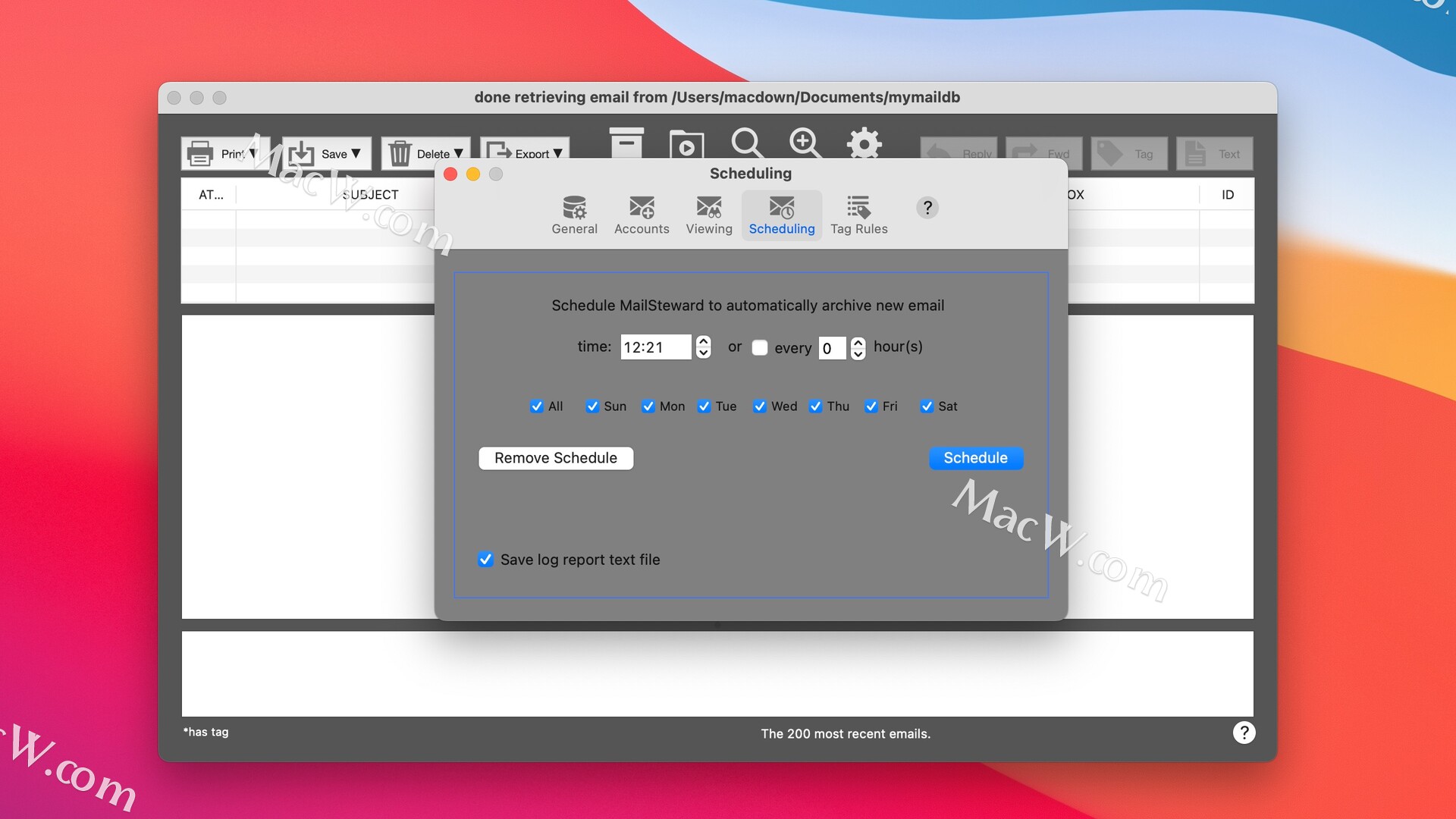
Task: Uncheck the Mon checkbox
Action: click(x=648, y=406)
